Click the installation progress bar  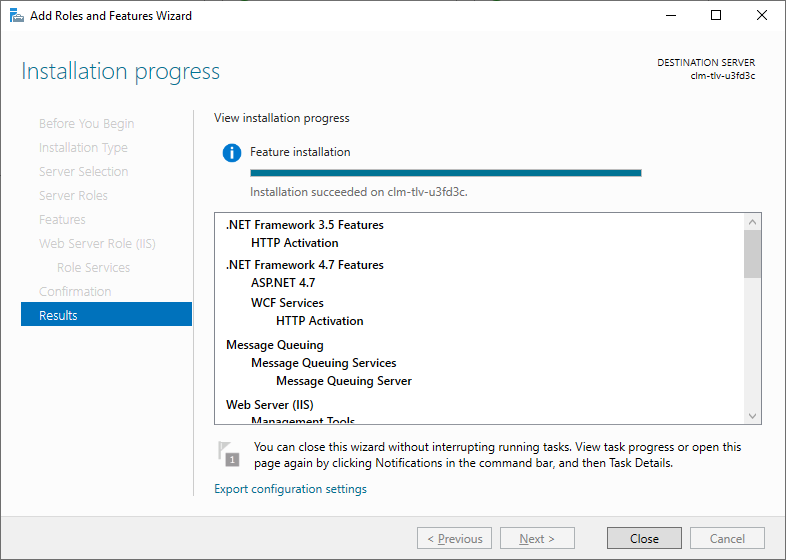point(446,173)
